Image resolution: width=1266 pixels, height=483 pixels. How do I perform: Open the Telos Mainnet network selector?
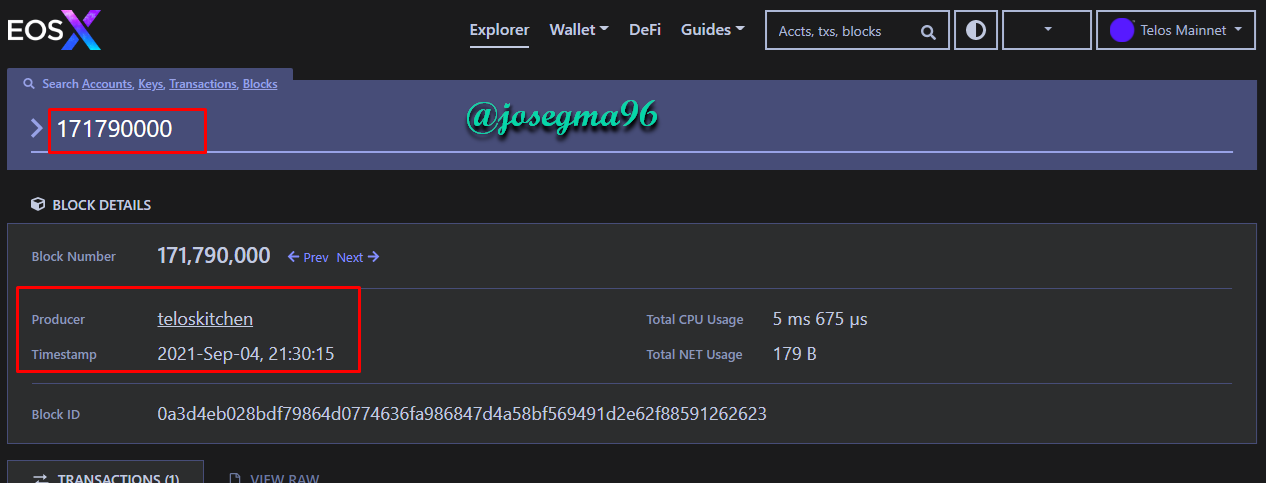point(1175,30)
